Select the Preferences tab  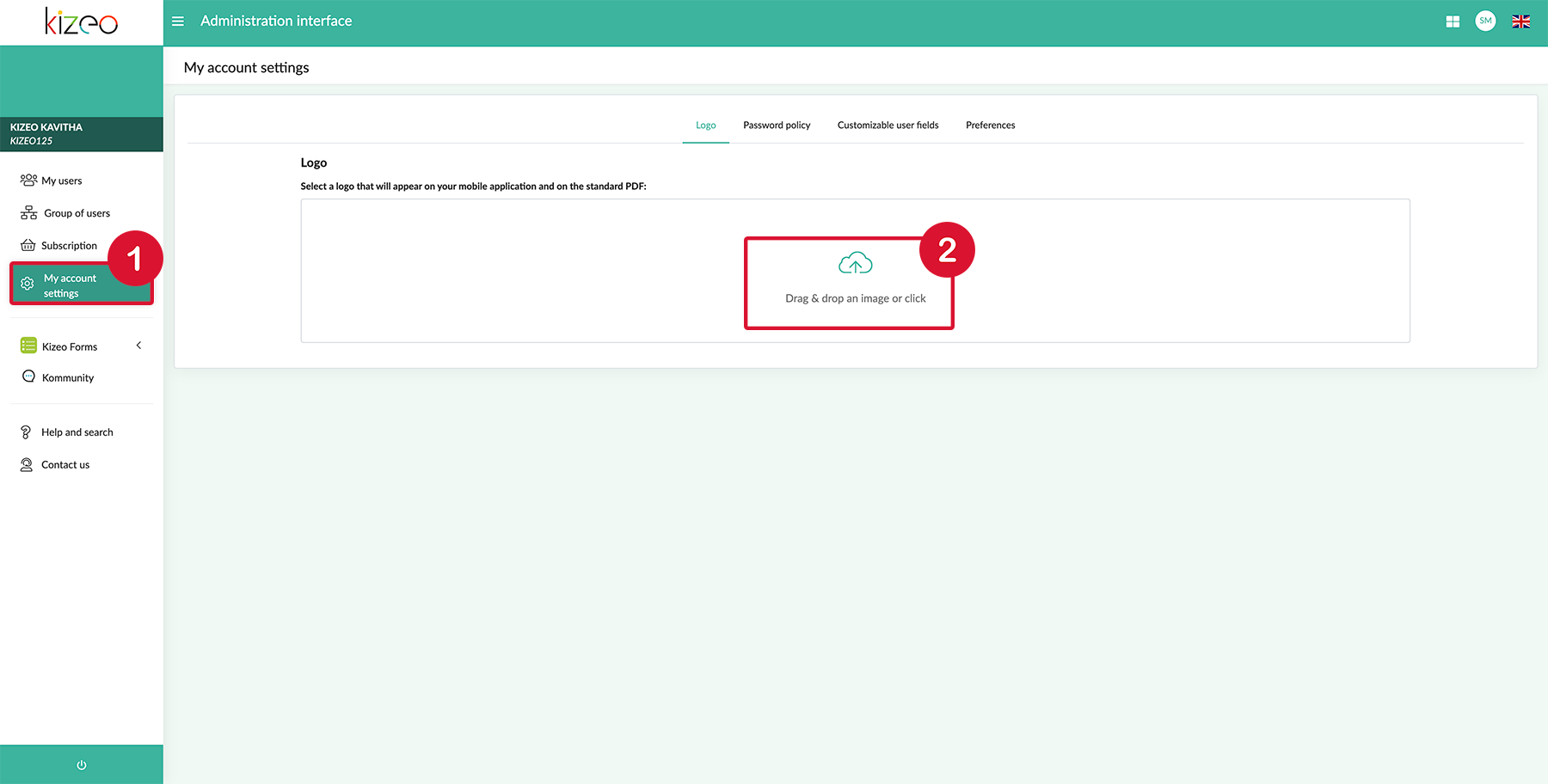(990, 125)
